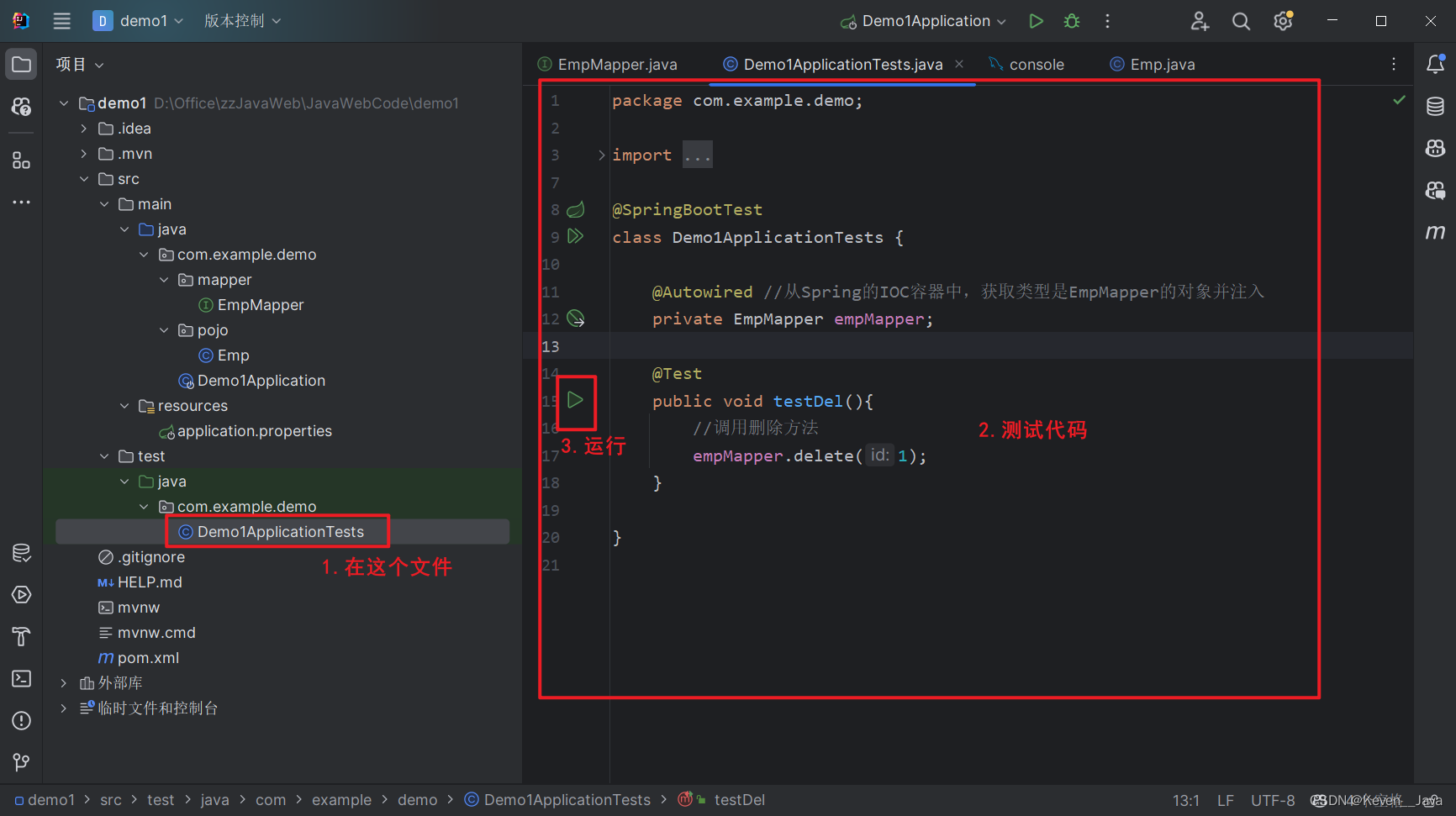
Task: Open the Build hammer tool window
Action: click(21, 636)
